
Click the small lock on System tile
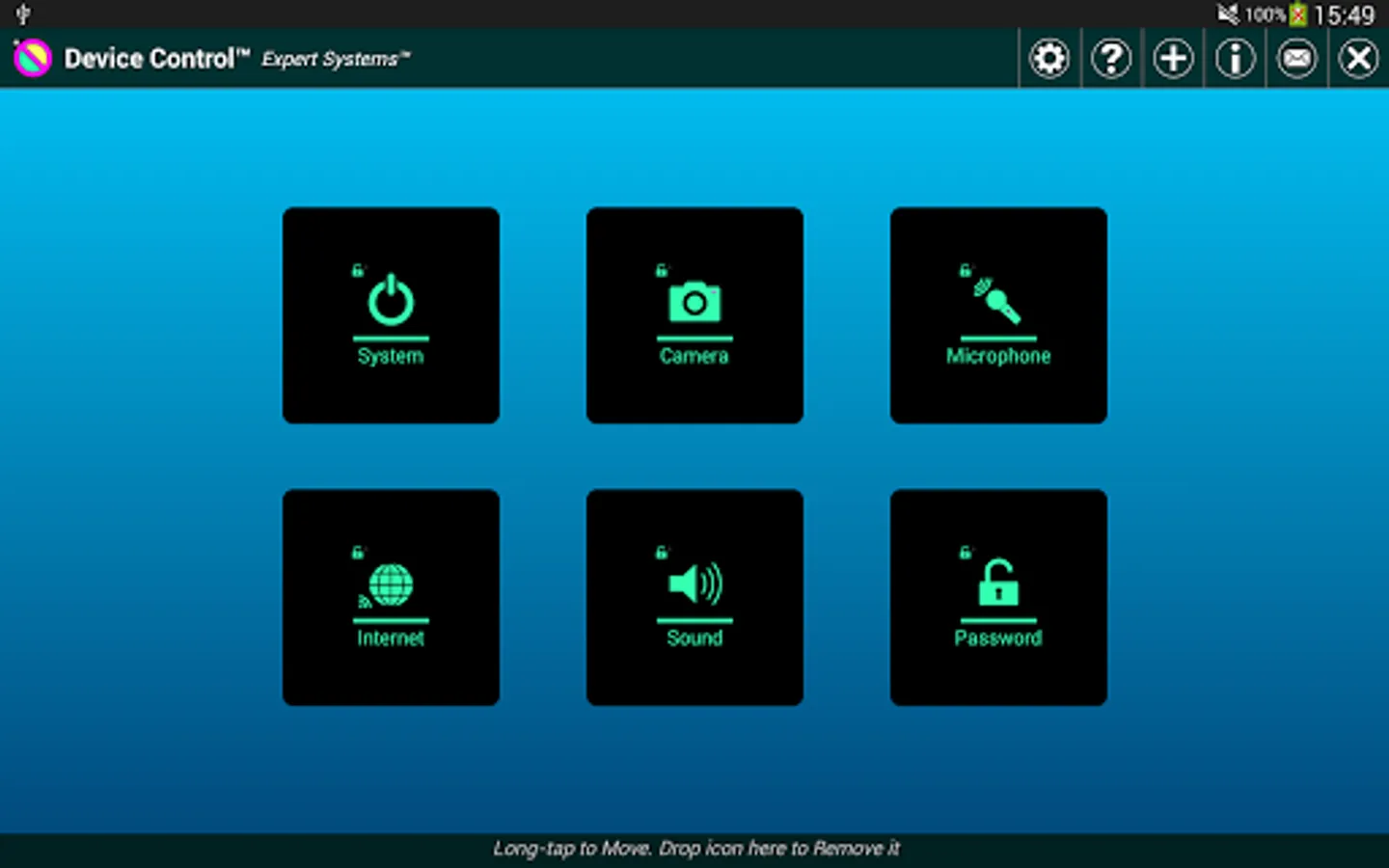point(358,270)
